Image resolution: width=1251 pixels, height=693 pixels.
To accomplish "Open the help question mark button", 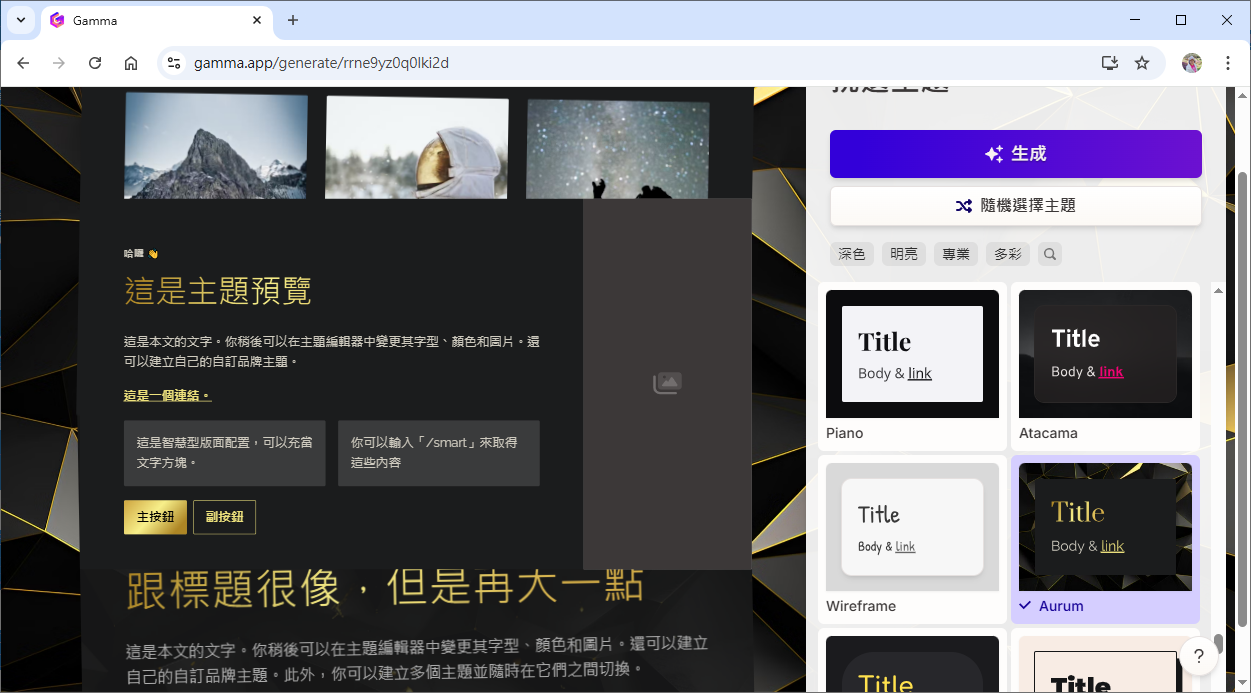I will pyautogui.click(x=1198, y=656).
